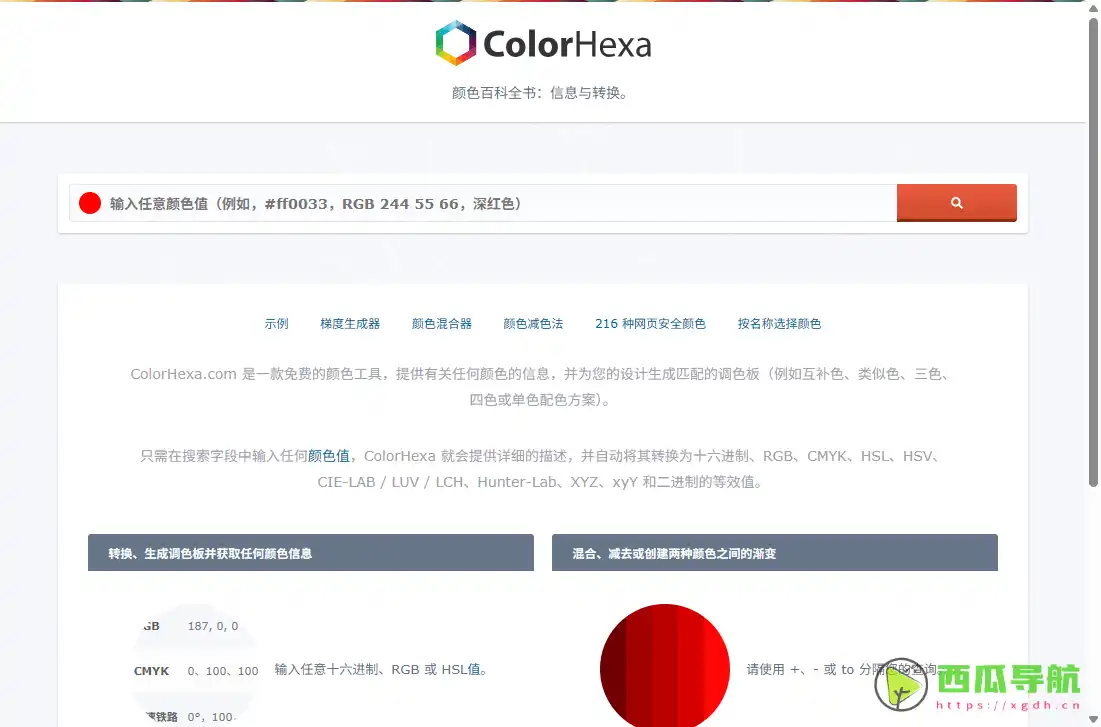Image resolution: width=1101 pixels, height=727 pixels.
Task: Focus the color value search input field
Action: (x=483, y=203)
